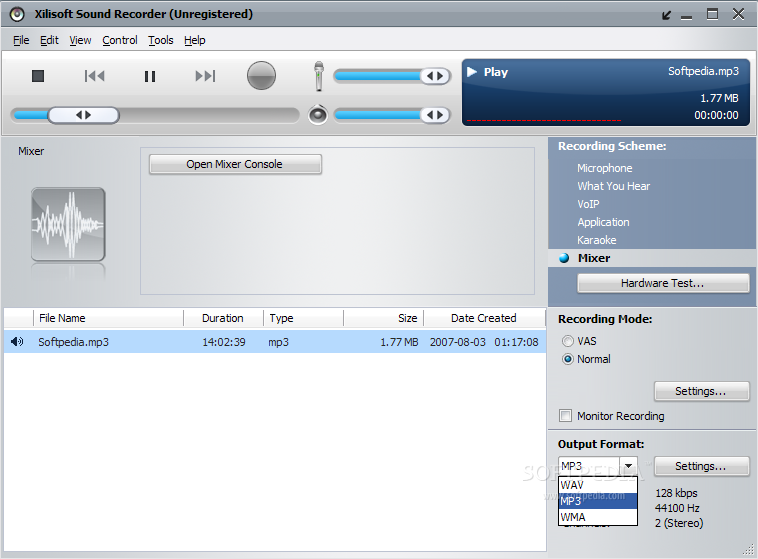Click 00:00:00 timer in display panel

716,116
